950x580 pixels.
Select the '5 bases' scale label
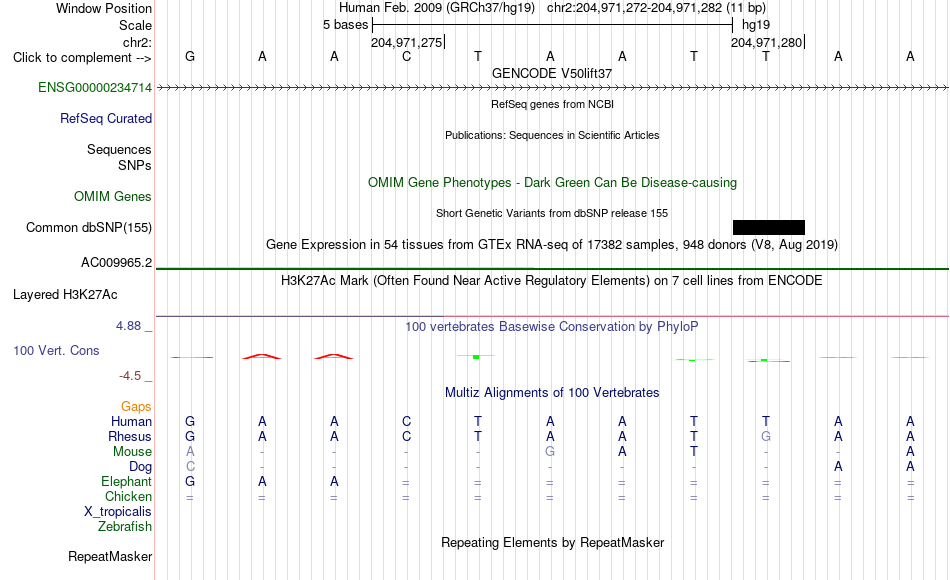coord(345,25)
